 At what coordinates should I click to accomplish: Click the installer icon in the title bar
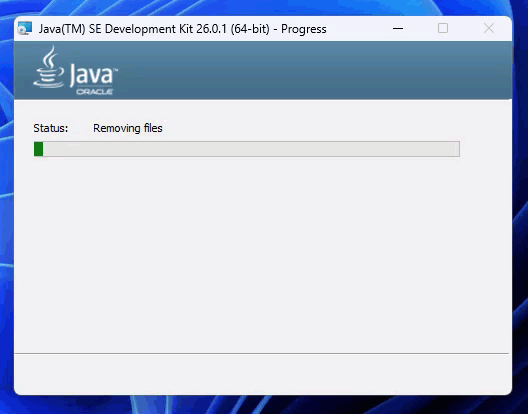point(25,28)
